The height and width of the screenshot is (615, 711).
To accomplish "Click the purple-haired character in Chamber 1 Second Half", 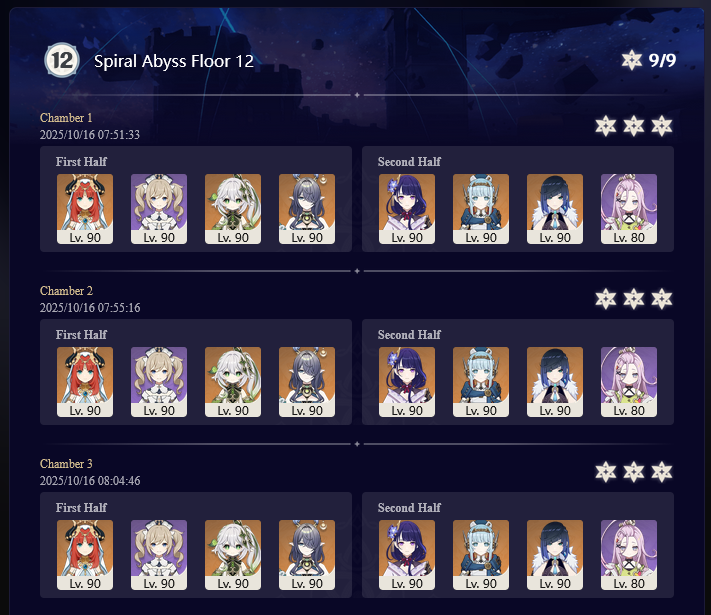I will (407, 209).
